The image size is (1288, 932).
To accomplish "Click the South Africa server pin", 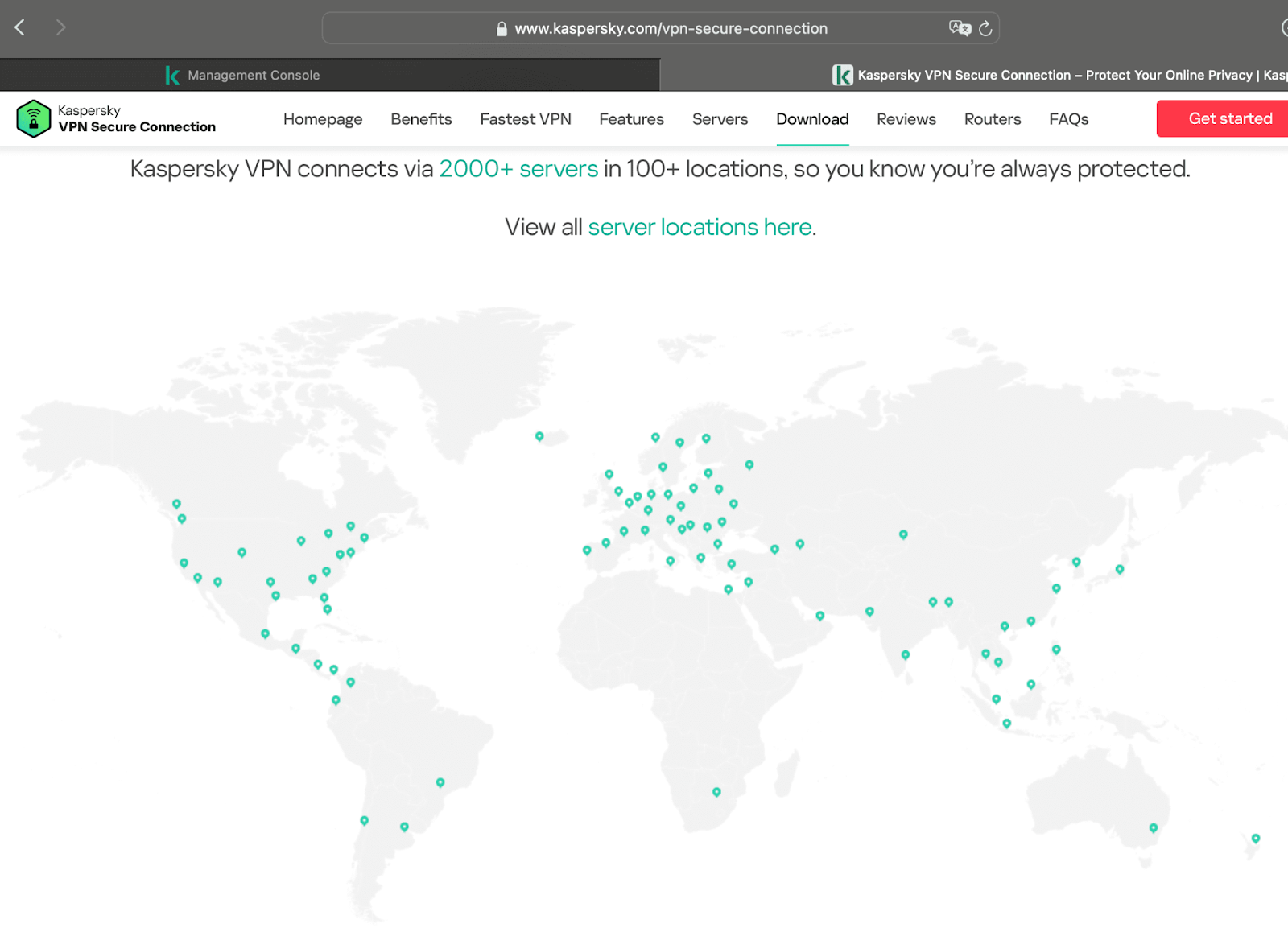I will click(x=716, y=792).
